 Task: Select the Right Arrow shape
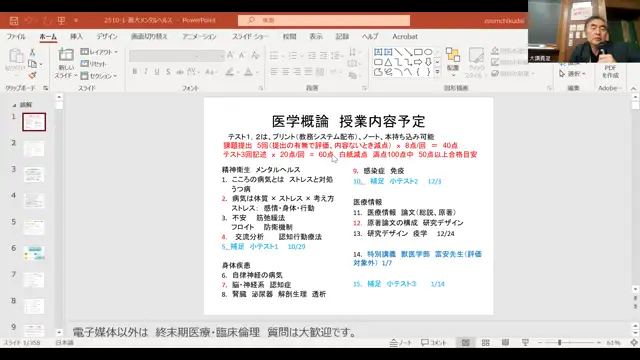click(418, 62)
